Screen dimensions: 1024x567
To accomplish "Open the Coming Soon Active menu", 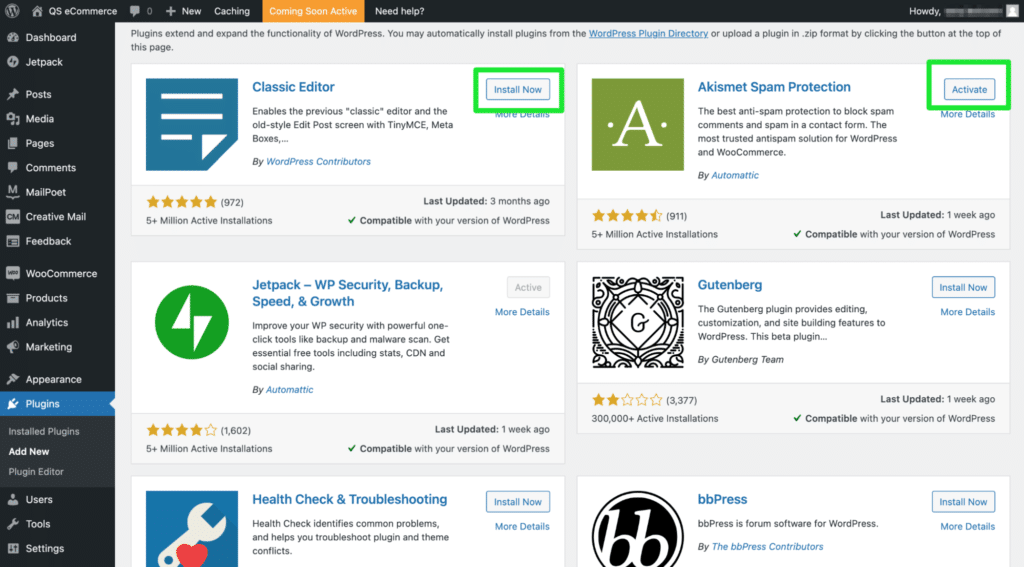I will (x=313, y=11).
